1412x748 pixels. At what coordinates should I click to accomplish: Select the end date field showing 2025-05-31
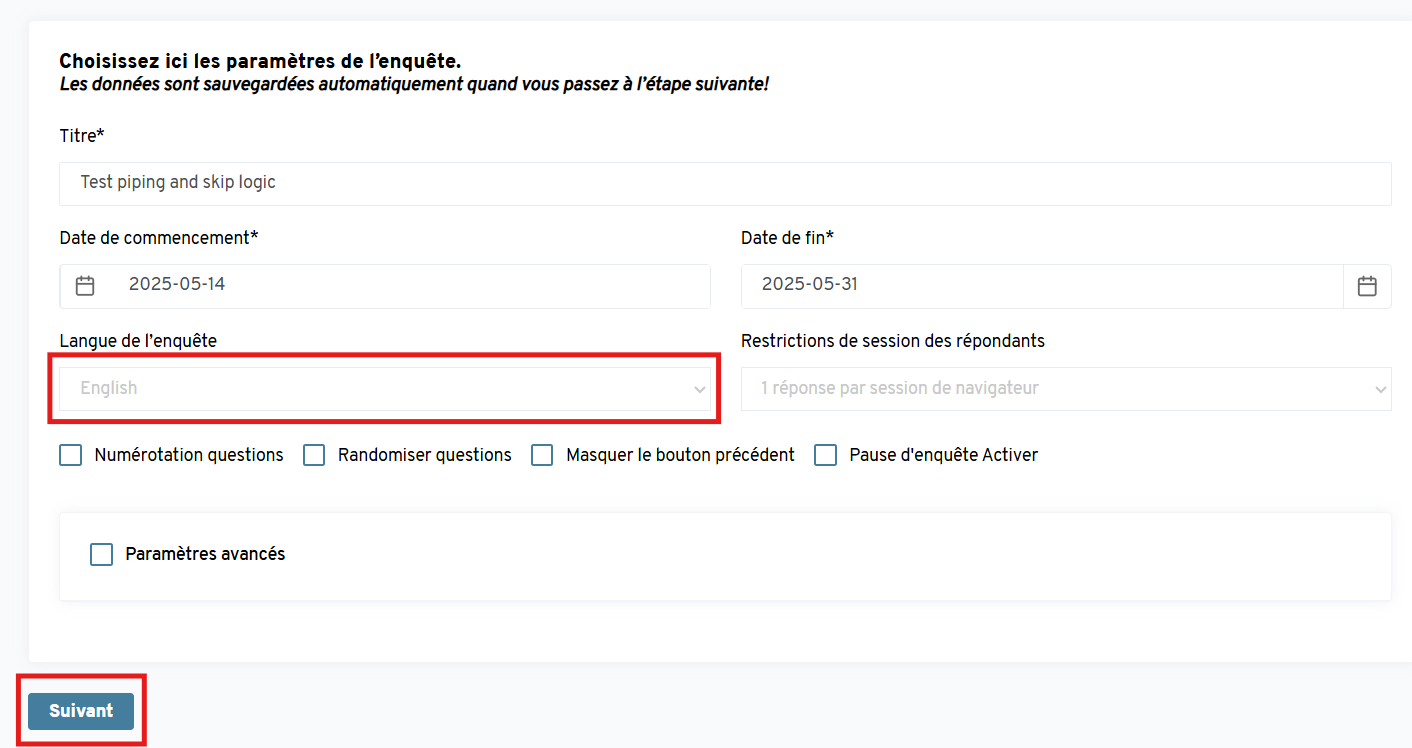tap(1042, 286)
